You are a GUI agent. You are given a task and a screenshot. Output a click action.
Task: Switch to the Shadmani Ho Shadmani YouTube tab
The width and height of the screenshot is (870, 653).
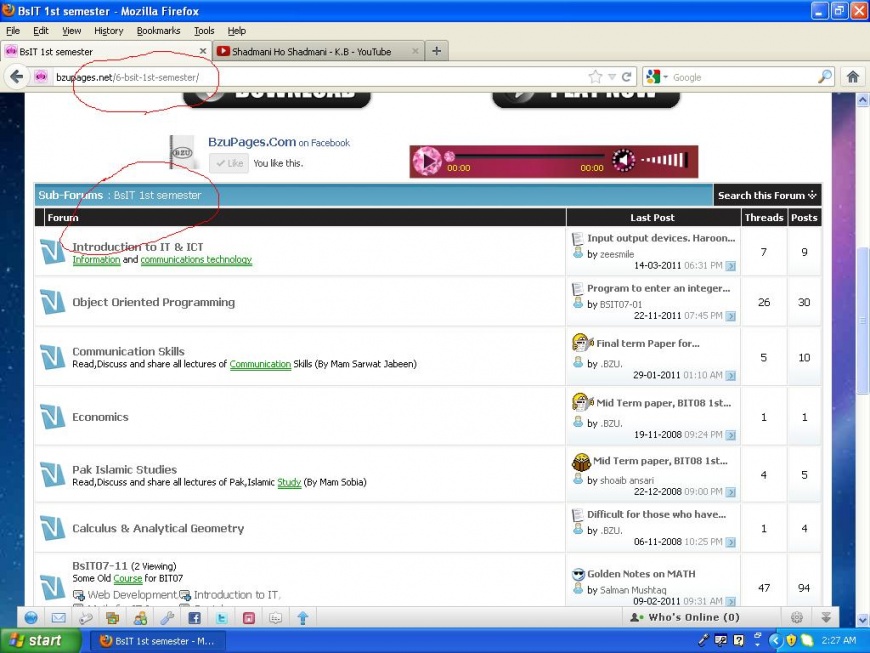pyautogui.click(x=318, y=51)
